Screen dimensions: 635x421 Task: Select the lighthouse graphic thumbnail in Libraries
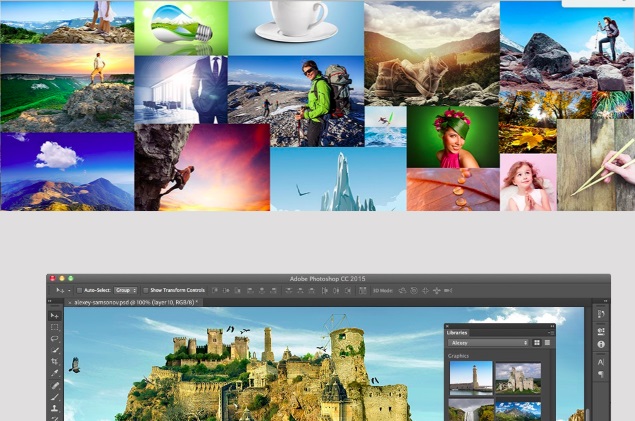point(470,376)
